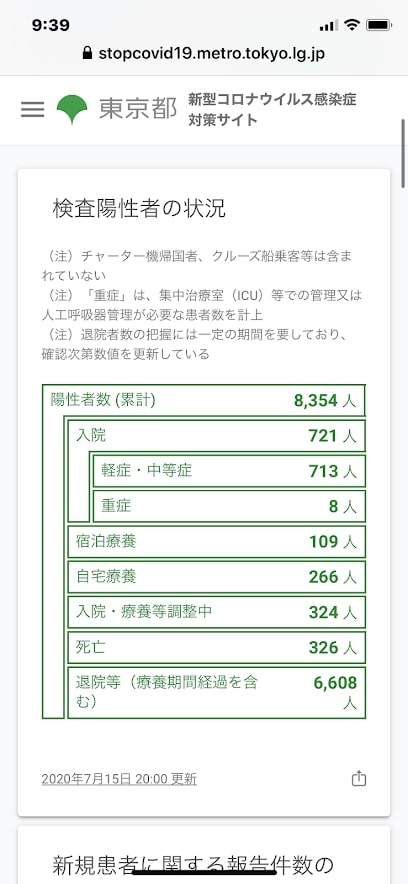
Task: Tap the stopcovid19.metro.tokyo.lg.jp address bar
Action: pos(204,54)
